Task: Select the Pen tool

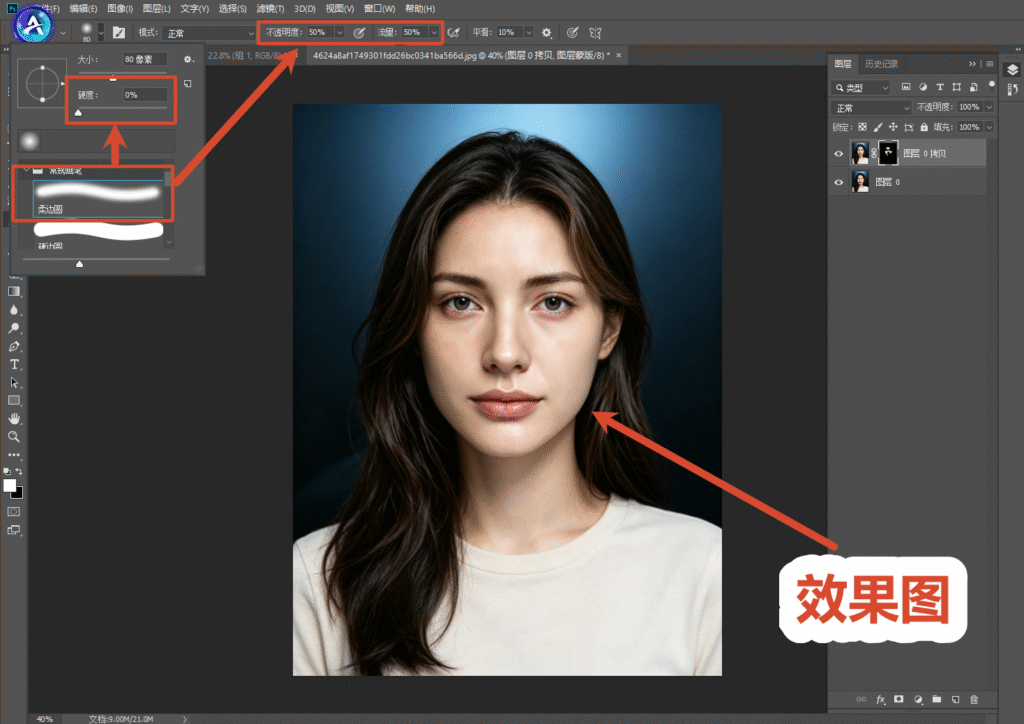Action: point(14,346)
